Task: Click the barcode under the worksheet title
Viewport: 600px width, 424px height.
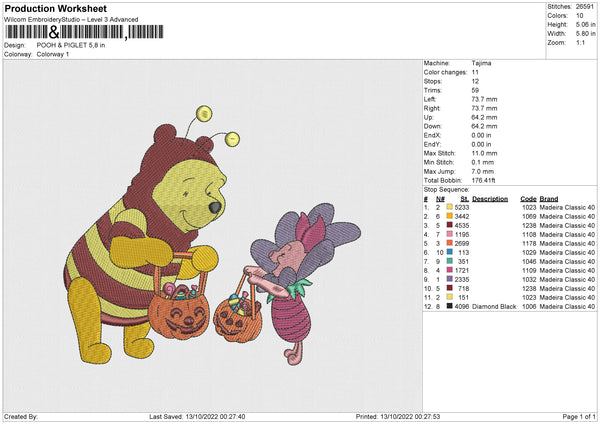Action: point(85,32)
